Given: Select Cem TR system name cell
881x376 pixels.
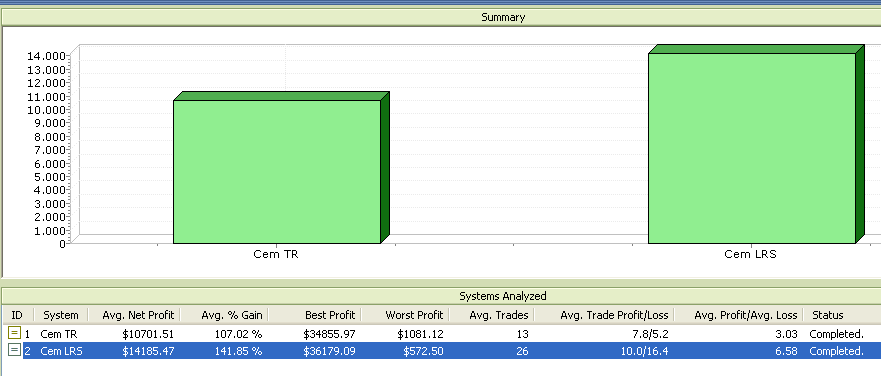Looking at the screenshot, I should click(58, 334).
